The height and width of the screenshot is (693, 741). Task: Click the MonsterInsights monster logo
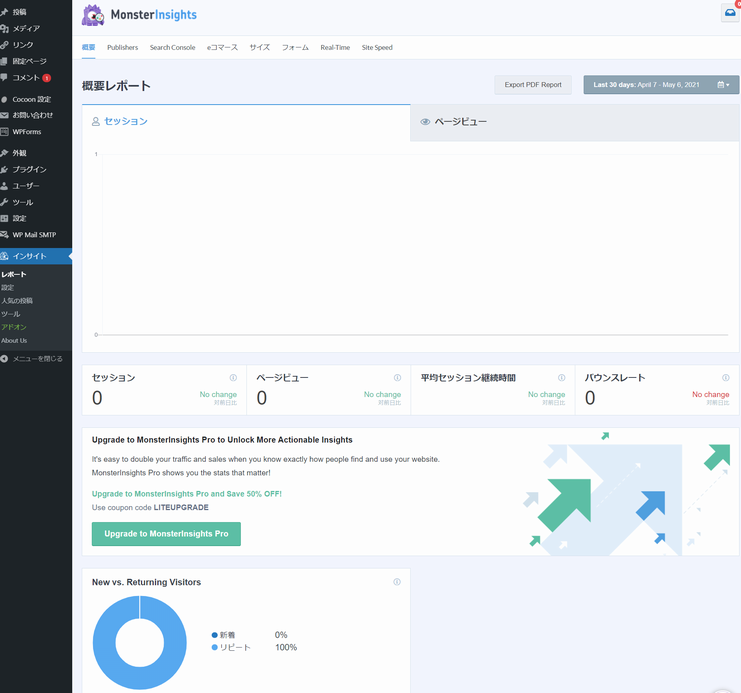tap(93, 15)
